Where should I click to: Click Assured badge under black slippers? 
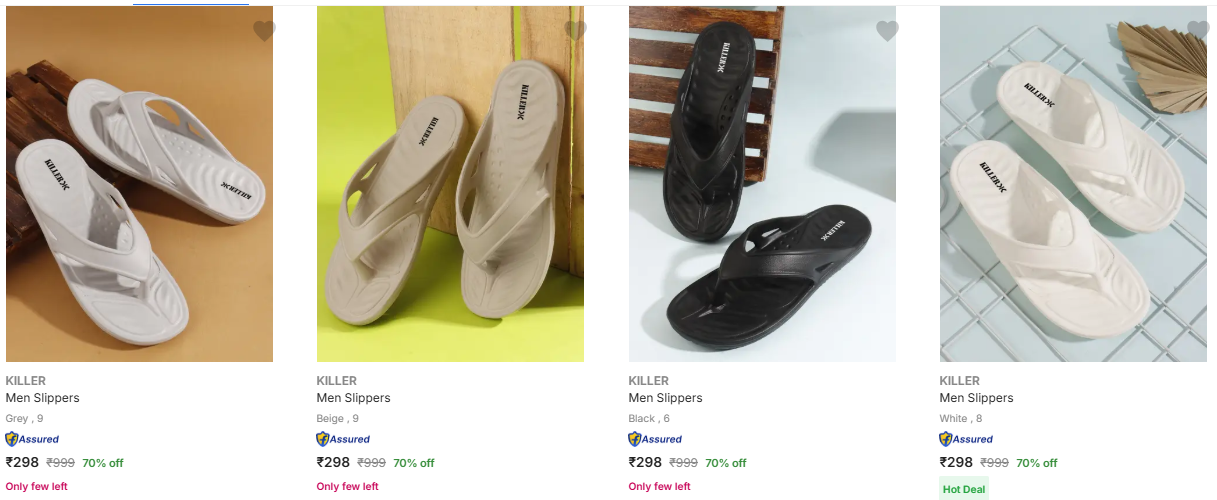[655, 439]
